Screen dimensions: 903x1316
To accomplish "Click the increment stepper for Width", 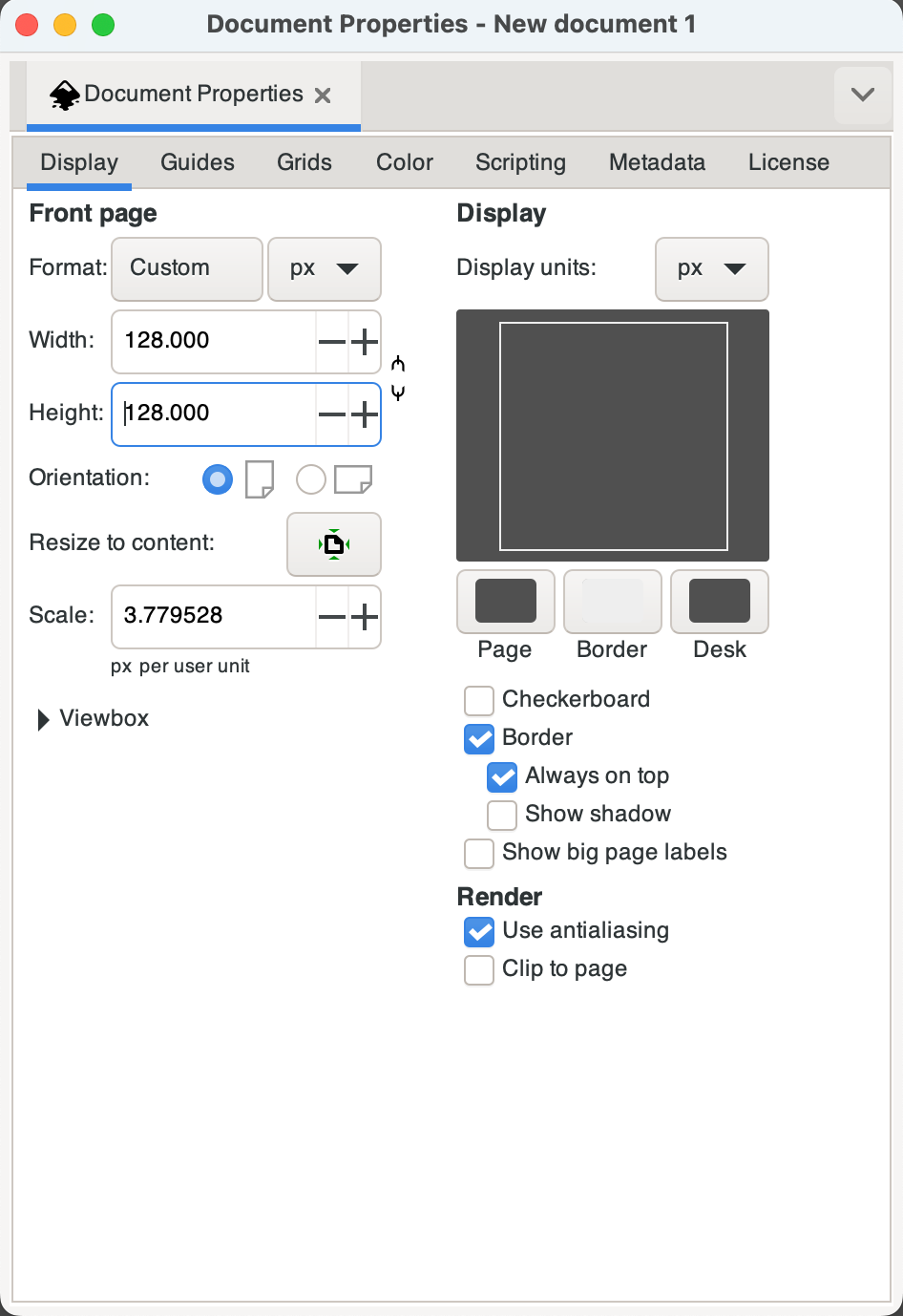I will point(364,341).
